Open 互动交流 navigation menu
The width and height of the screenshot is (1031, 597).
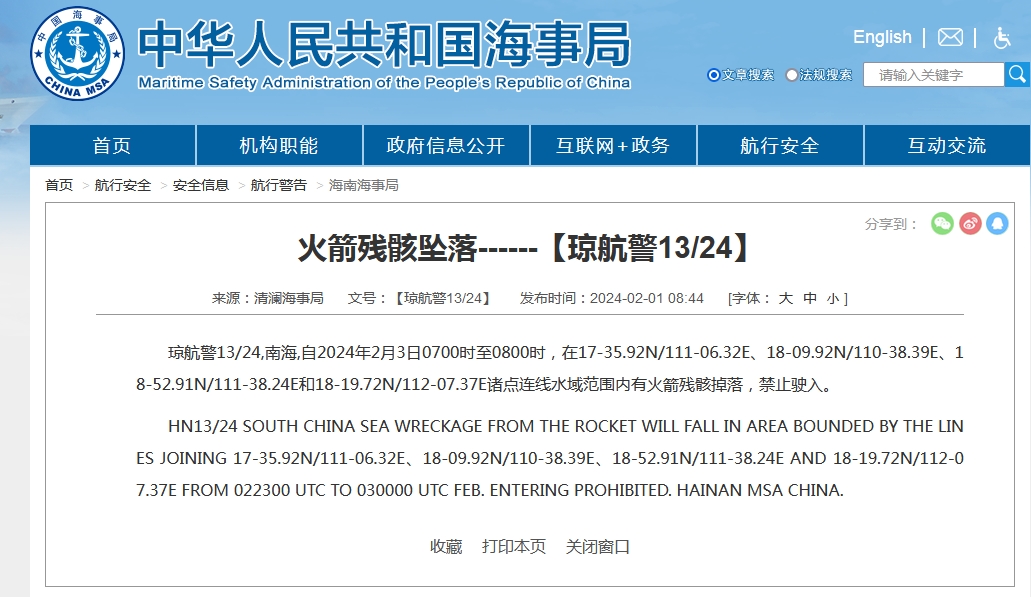tap(947, 145)
